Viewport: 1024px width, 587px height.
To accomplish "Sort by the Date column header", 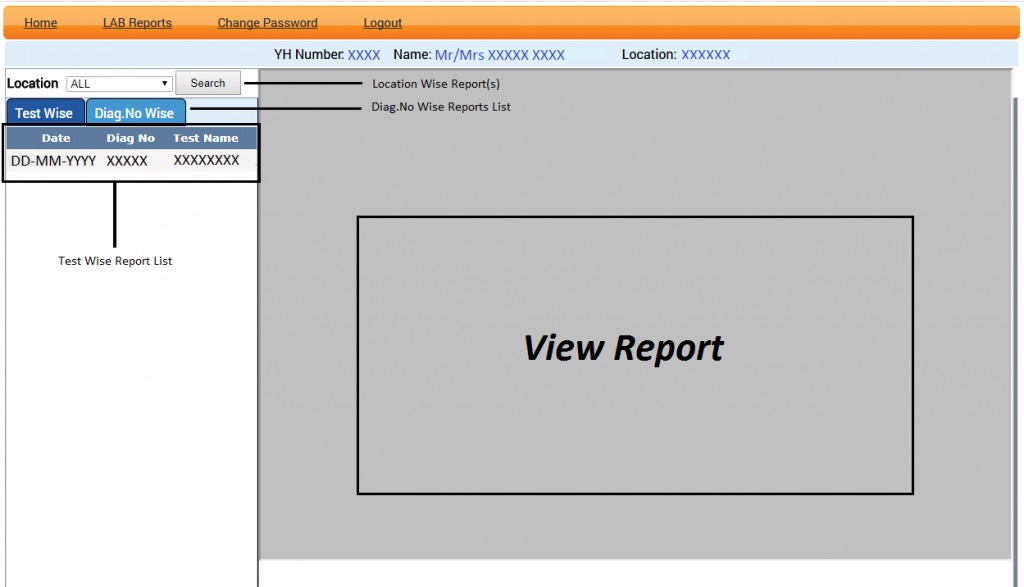I will tap(56, 139).
